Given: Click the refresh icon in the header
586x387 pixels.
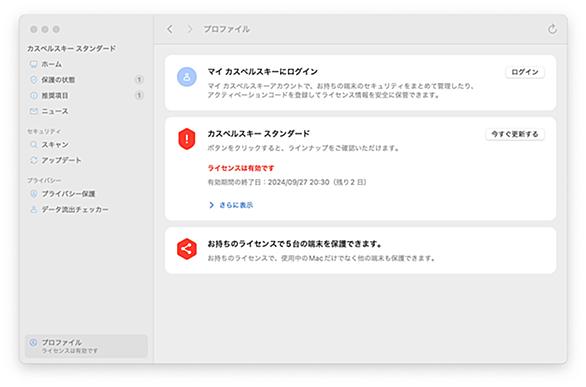Looking at the screenshot, I should [552, 29].
